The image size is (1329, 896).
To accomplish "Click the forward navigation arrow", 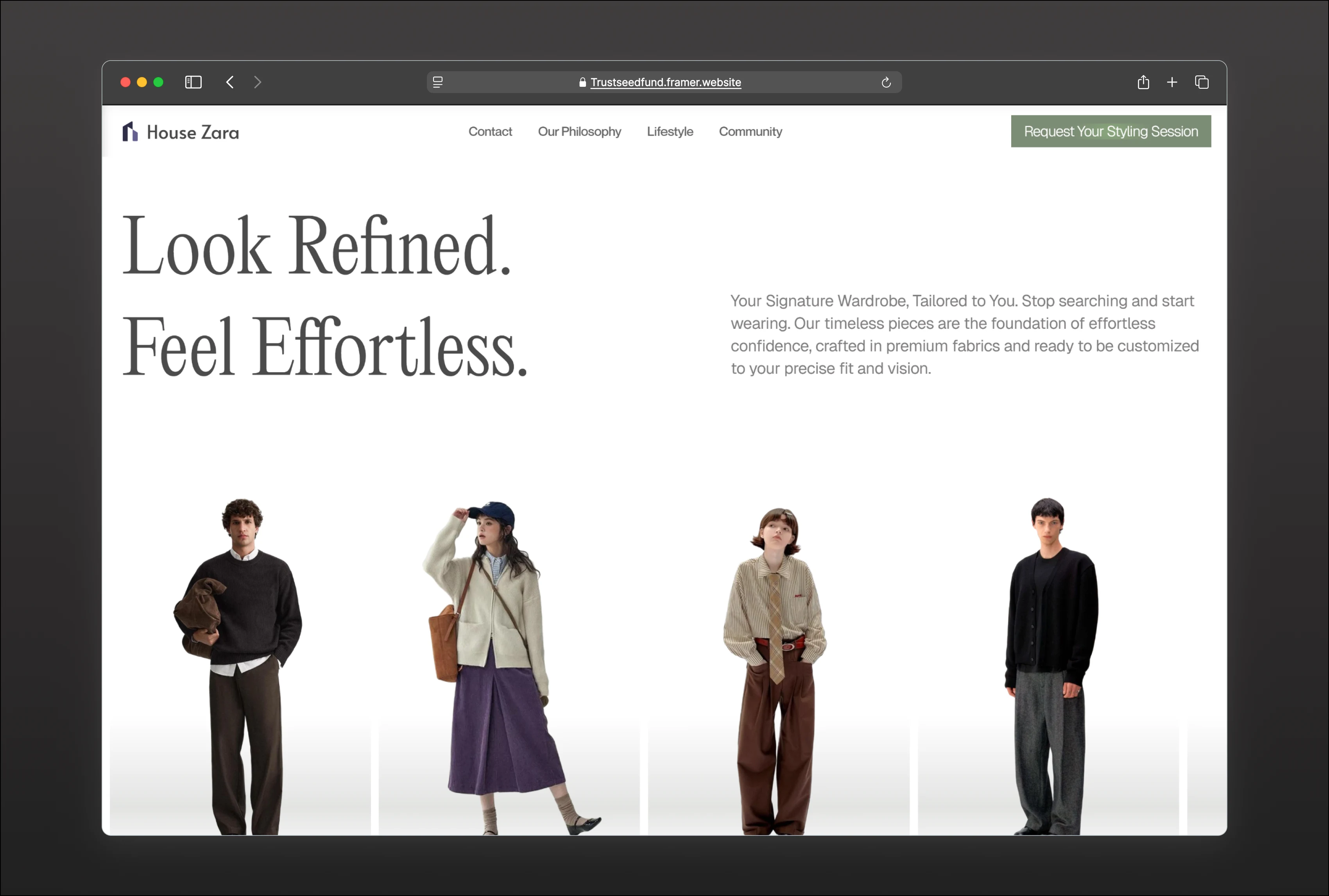I will click(258, 82).
